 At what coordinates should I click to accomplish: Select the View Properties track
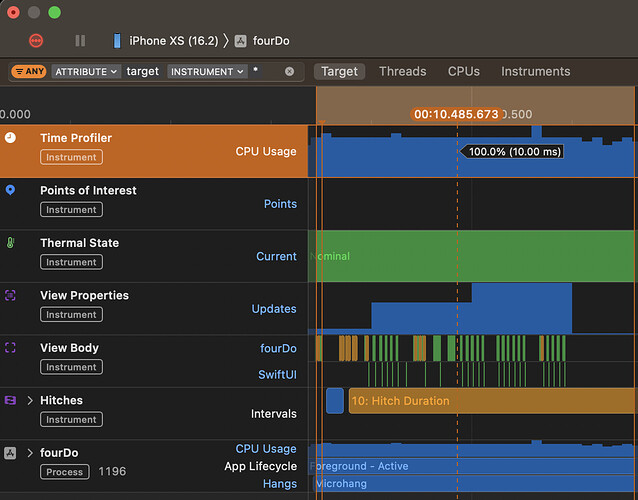point(154,309)
